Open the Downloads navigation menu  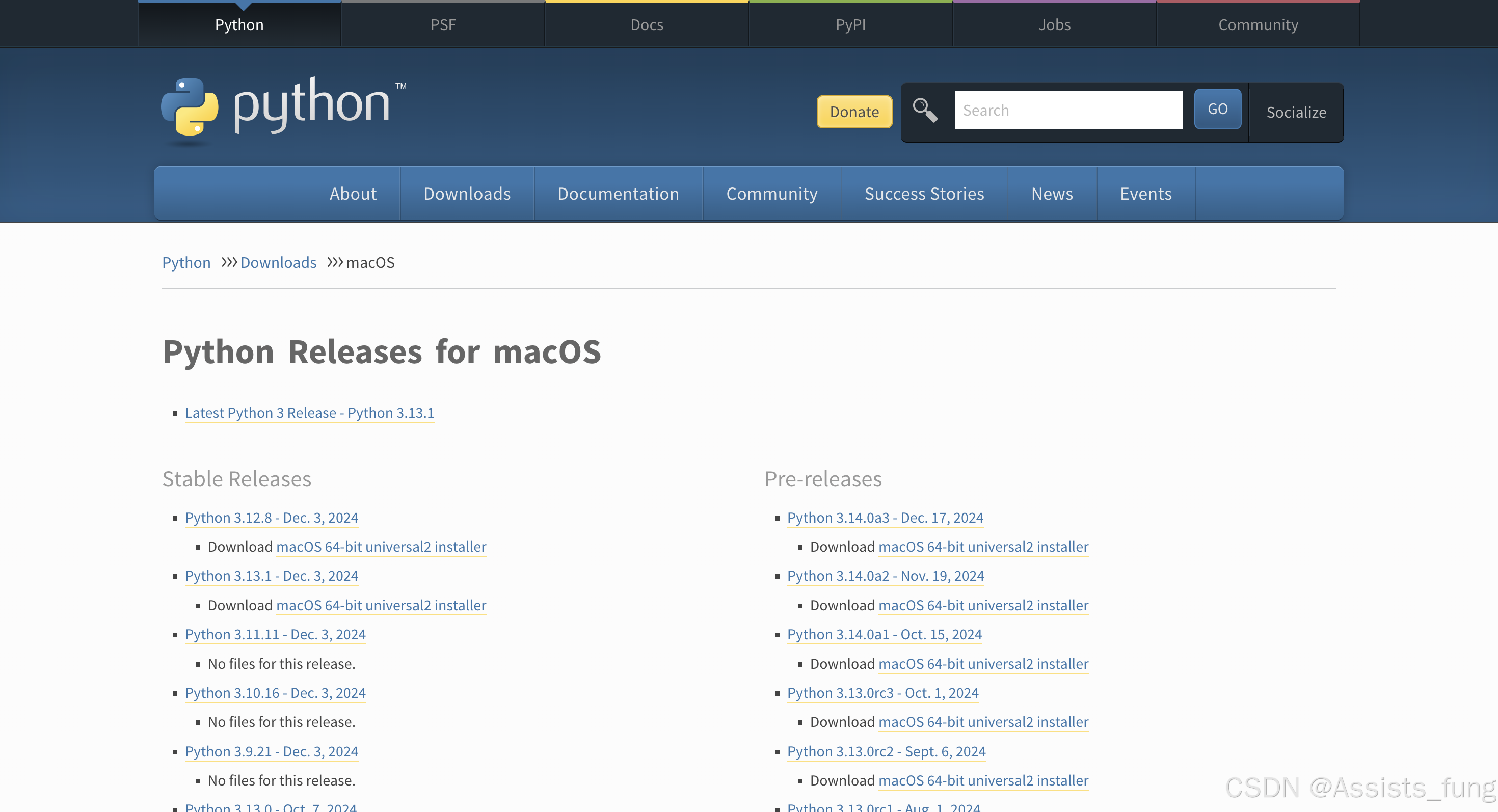tap(467, 194)
